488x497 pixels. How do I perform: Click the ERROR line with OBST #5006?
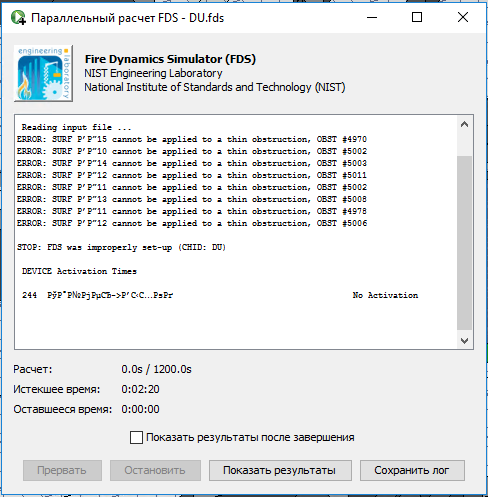coord(192,223)
